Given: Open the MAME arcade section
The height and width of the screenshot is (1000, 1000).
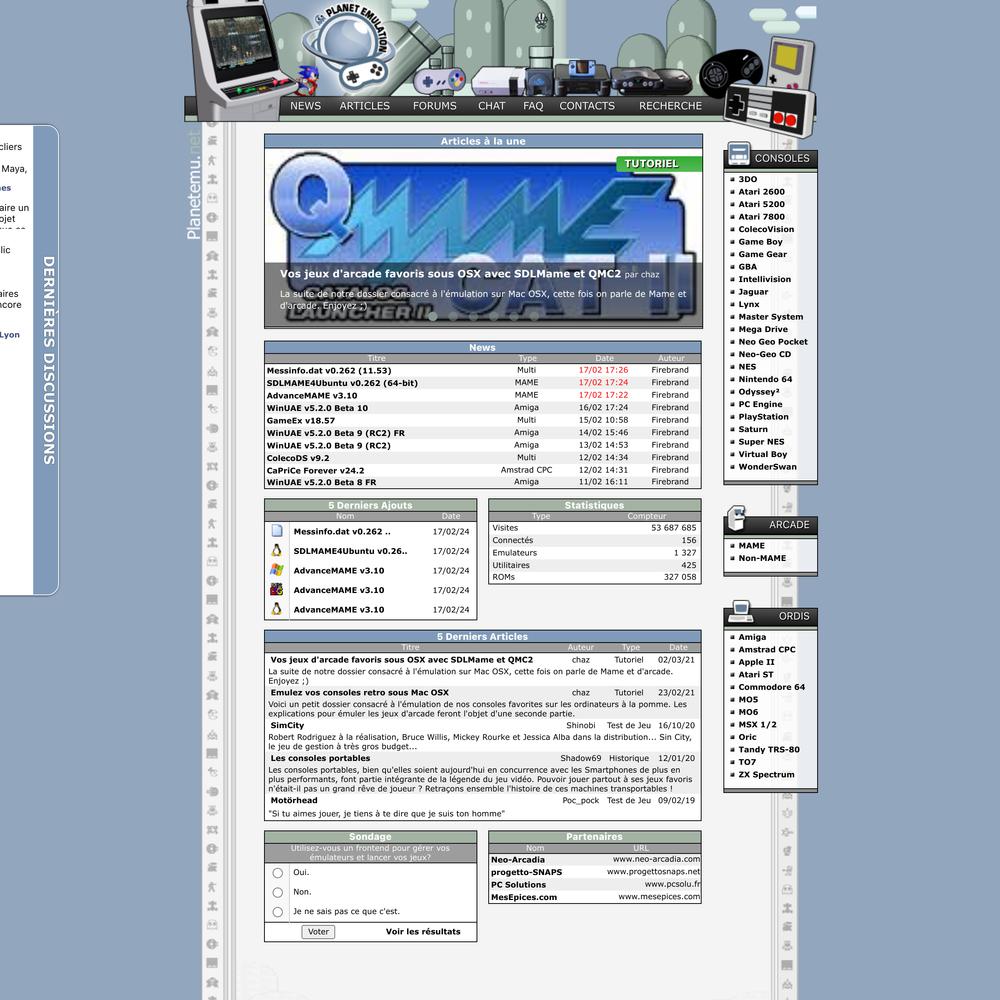Looking at the screenshot, I should coord(751,546).
